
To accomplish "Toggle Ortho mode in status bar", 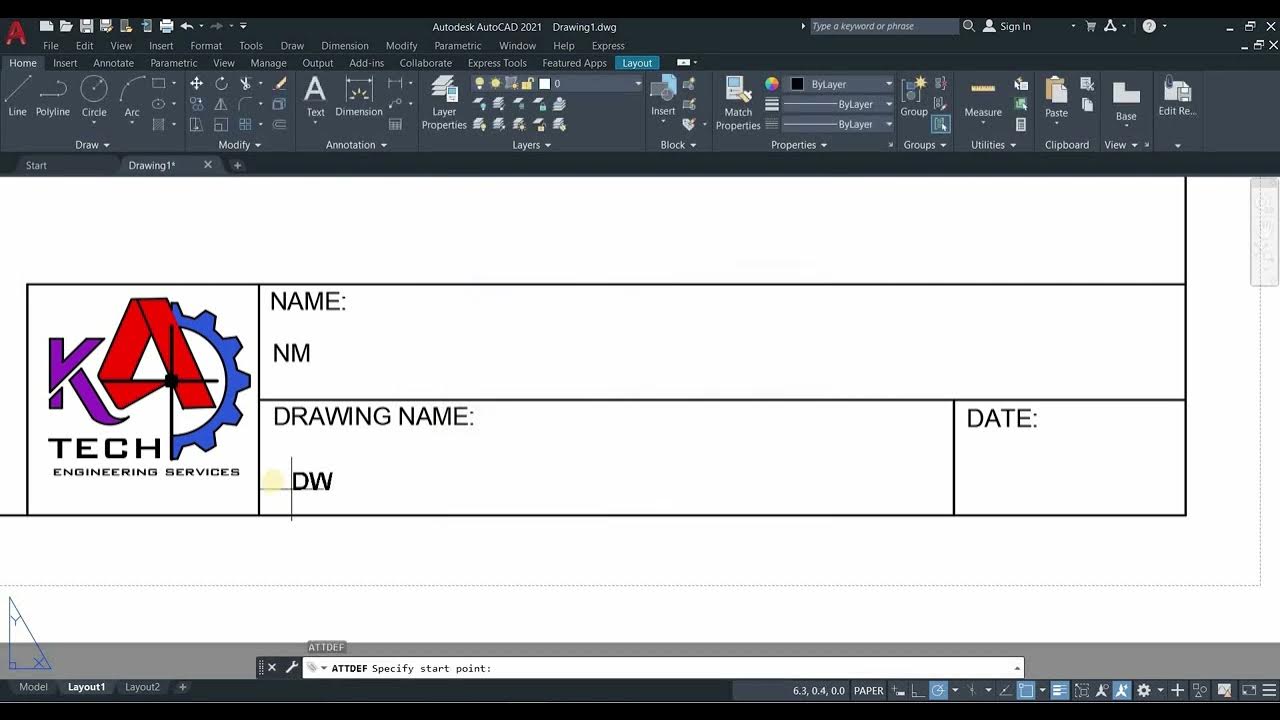I will point(917,690).
